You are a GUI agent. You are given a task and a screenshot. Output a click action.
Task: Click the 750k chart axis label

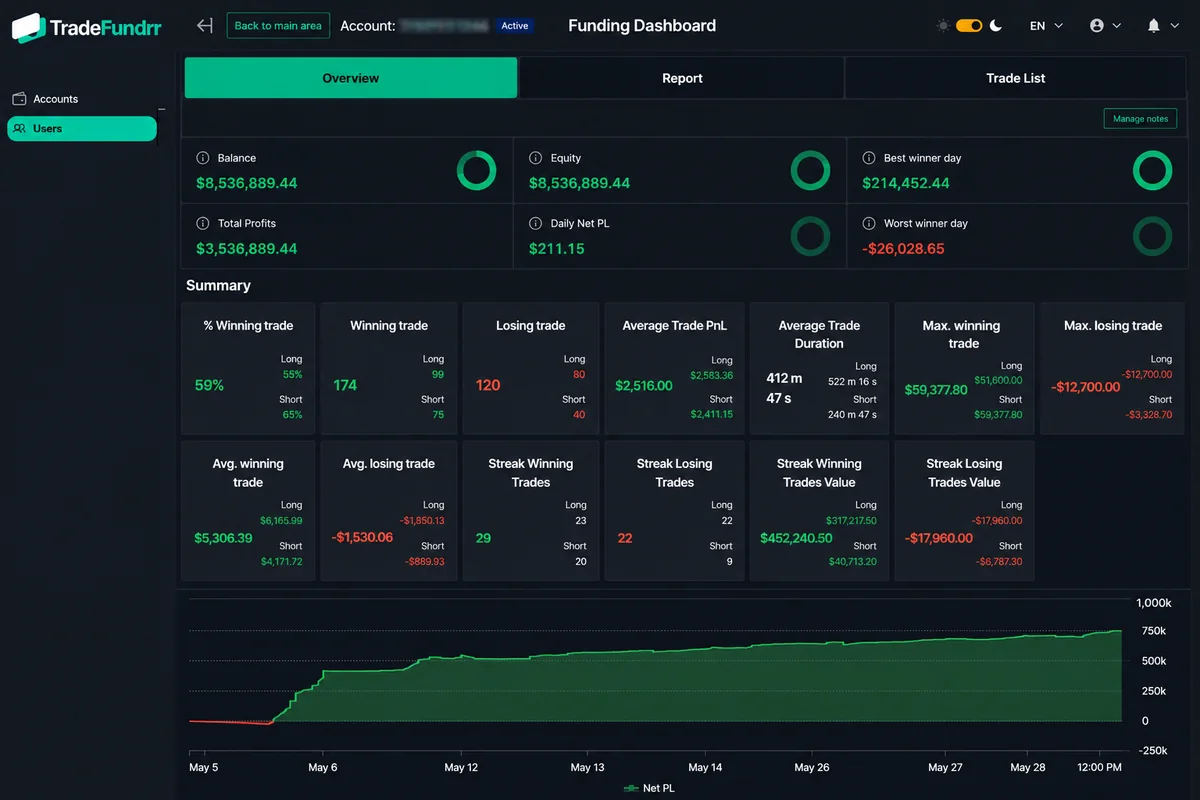1153,631
